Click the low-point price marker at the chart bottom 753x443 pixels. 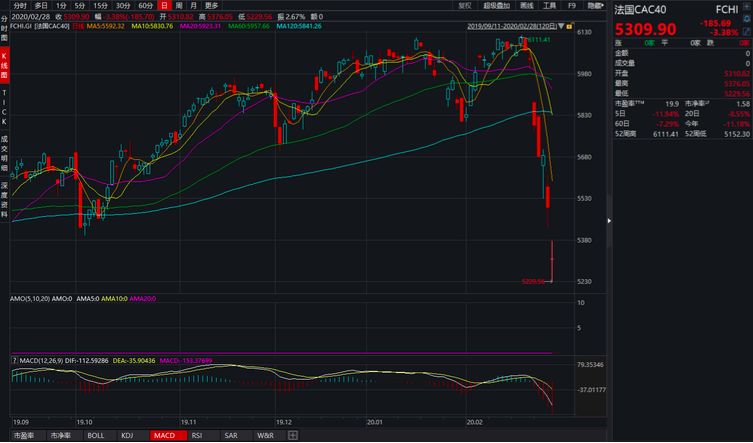(533, 282)
